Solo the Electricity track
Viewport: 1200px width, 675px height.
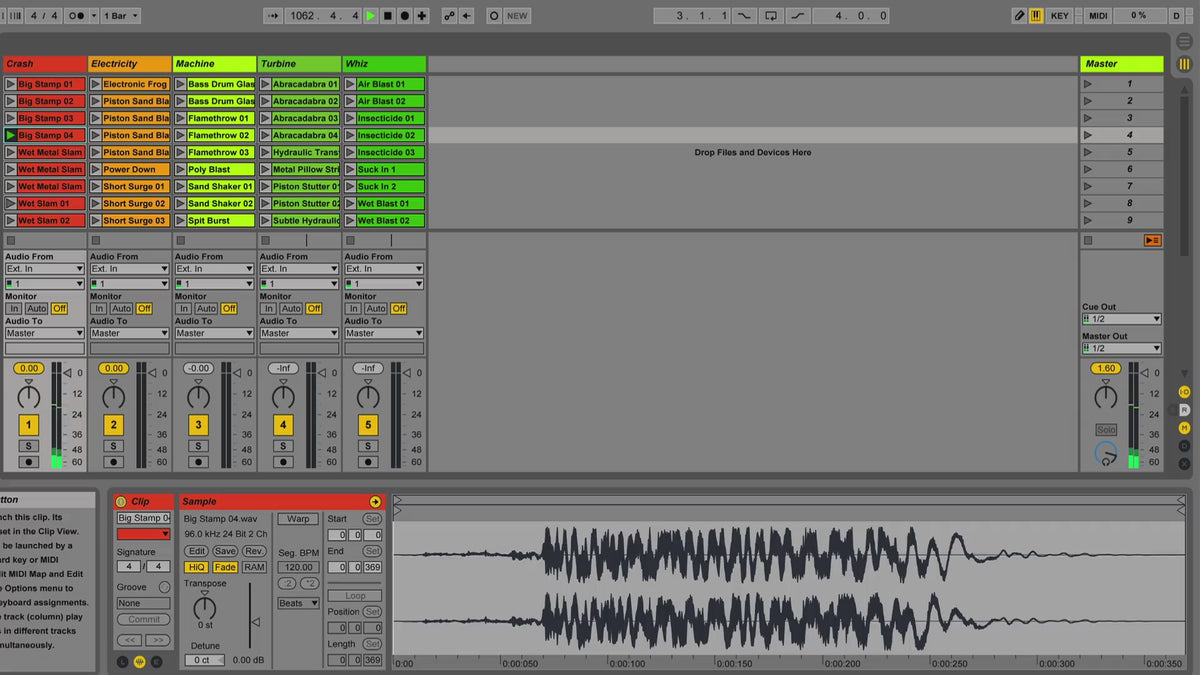pos(114,446)
